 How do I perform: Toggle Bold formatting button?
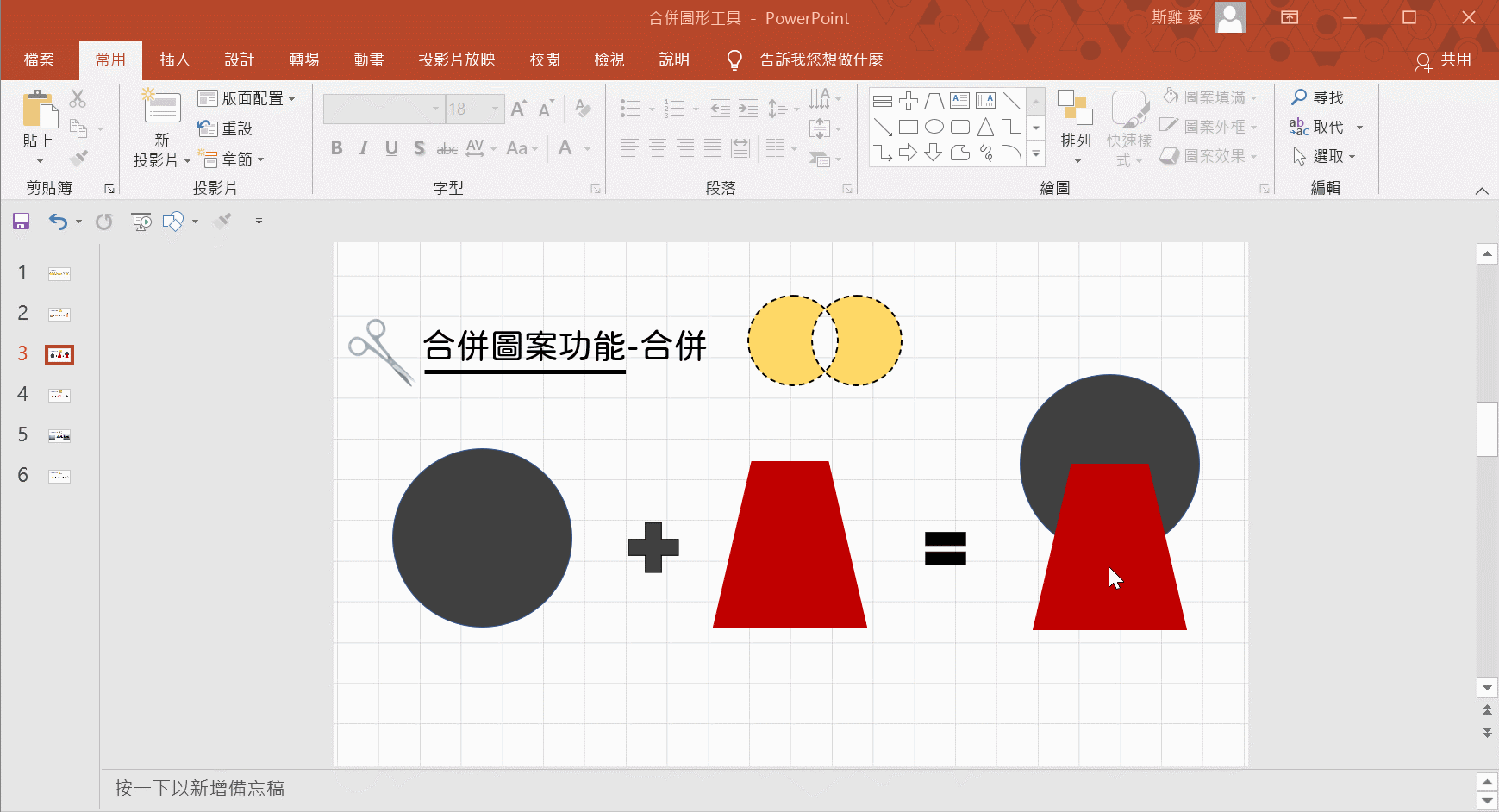pyautogui.click(x=337, y=148)
